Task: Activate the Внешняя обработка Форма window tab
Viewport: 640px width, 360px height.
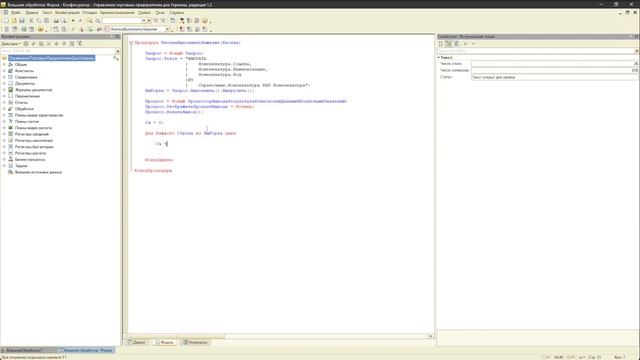Action: tap(86, 350)
